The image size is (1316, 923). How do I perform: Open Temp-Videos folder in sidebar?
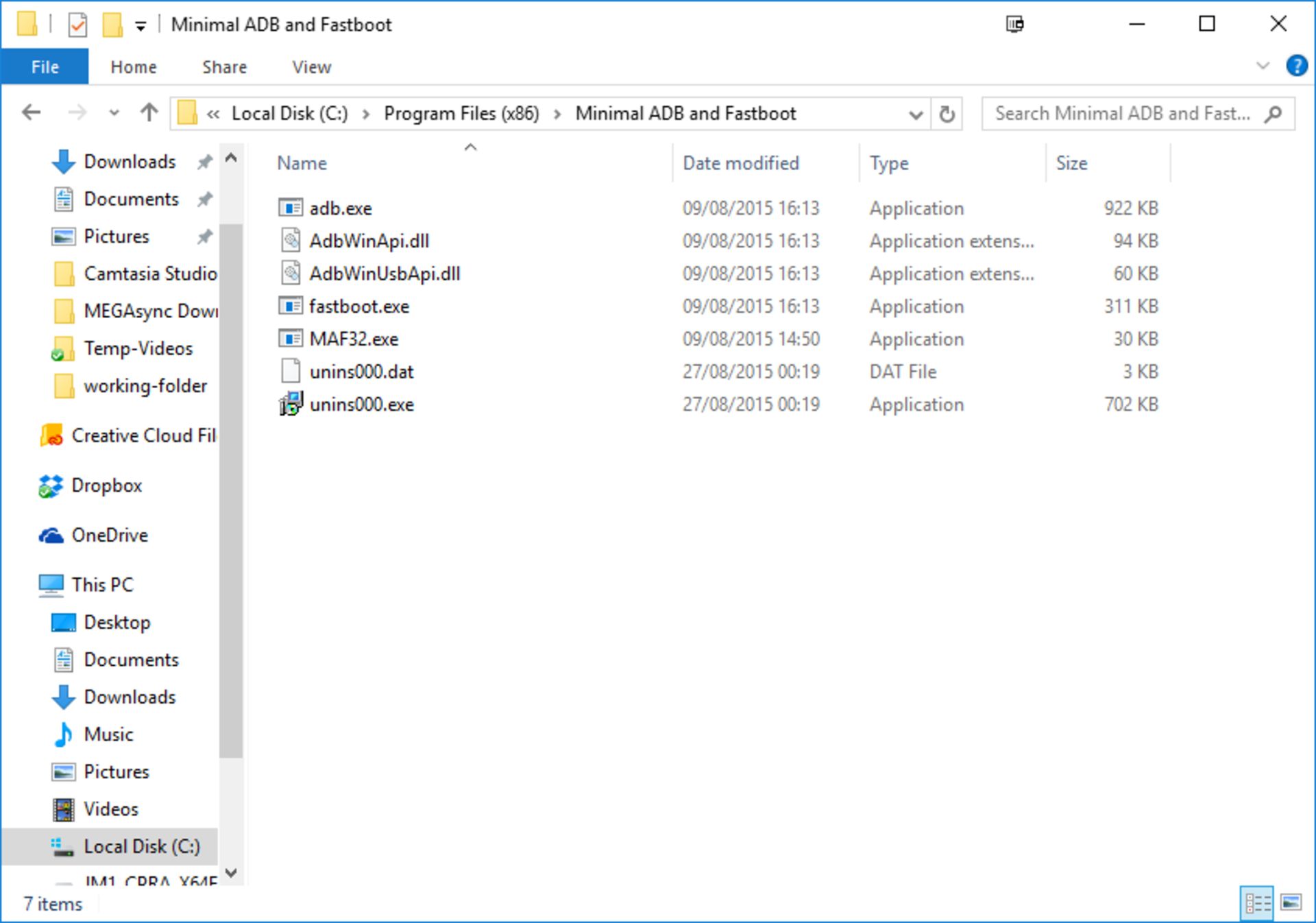click(x=122, y=348)
